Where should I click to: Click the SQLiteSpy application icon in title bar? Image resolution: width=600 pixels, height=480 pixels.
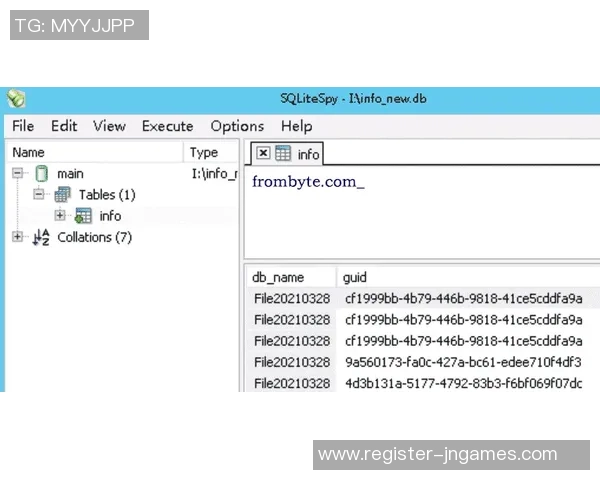(x=15, y=99)
